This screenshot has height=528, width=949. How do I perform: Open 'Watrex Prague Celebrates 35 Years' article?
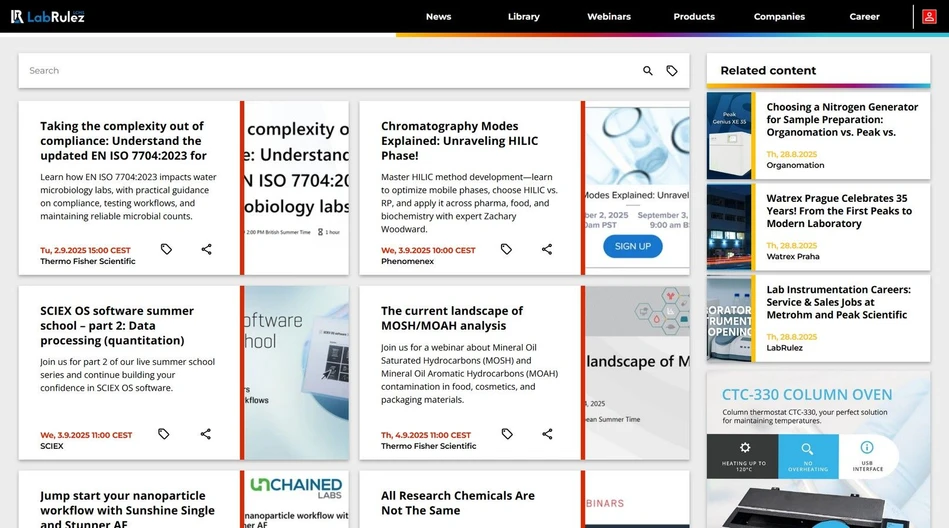839,211
